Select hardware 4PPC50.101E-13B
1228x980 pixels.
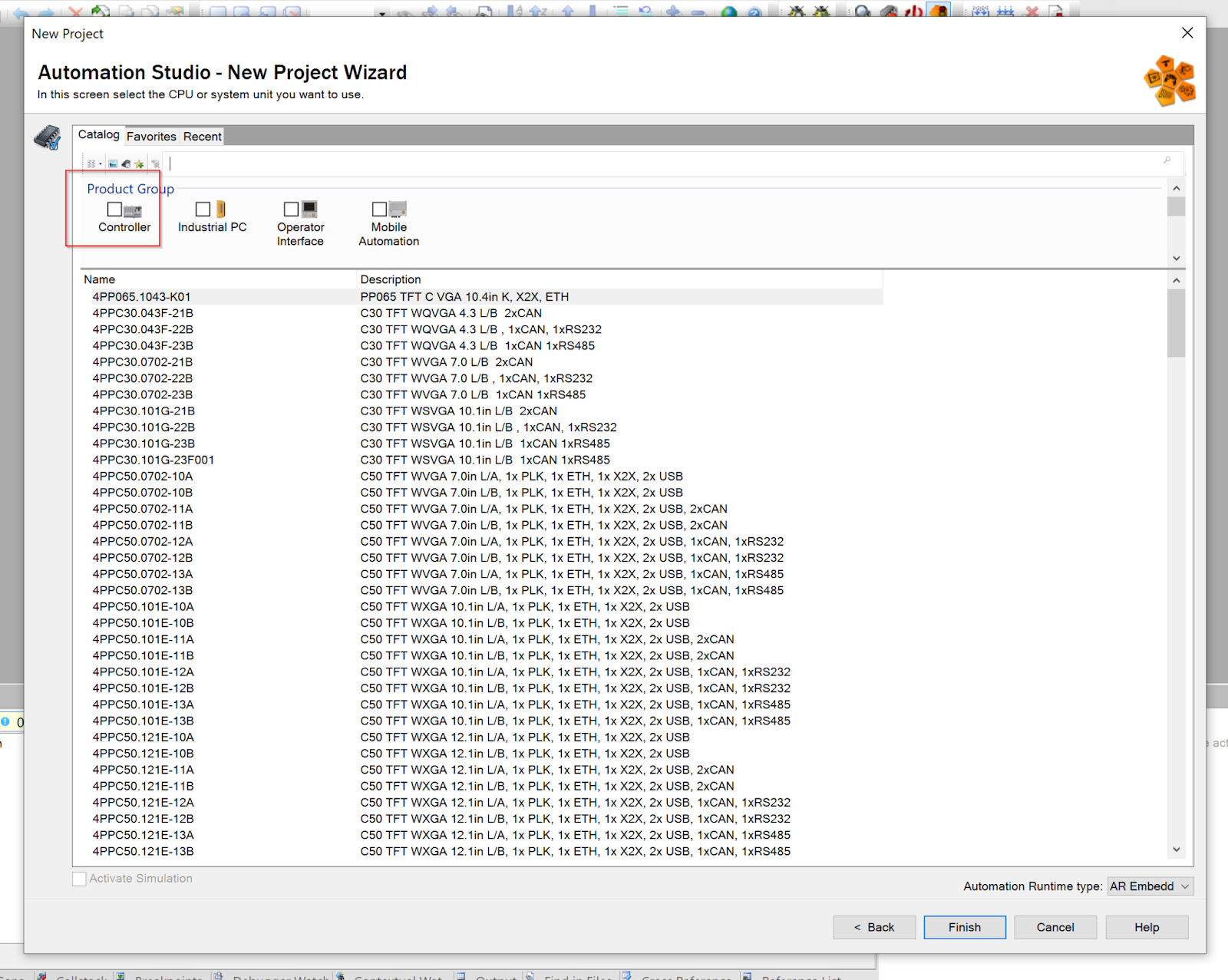pyautogui.click(x=144, y=721)
